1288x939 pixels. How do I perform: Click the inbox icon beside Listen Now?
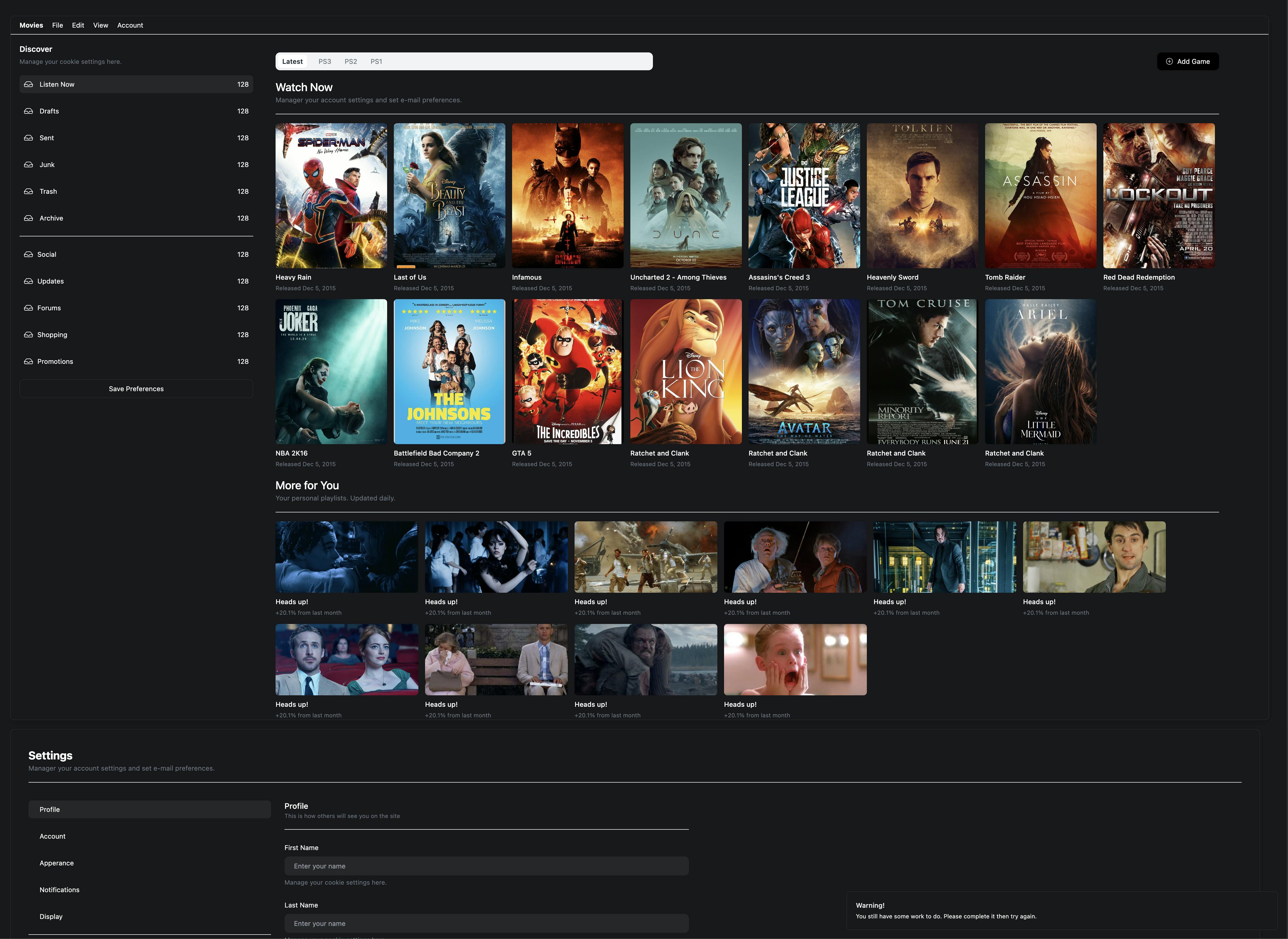pyautogui.click(x=28, y=84)
